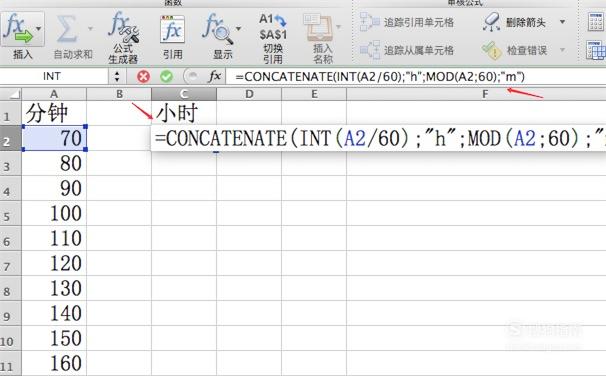606x376 pixels.
Task: Select row 11 header
Action: [11, 363]
